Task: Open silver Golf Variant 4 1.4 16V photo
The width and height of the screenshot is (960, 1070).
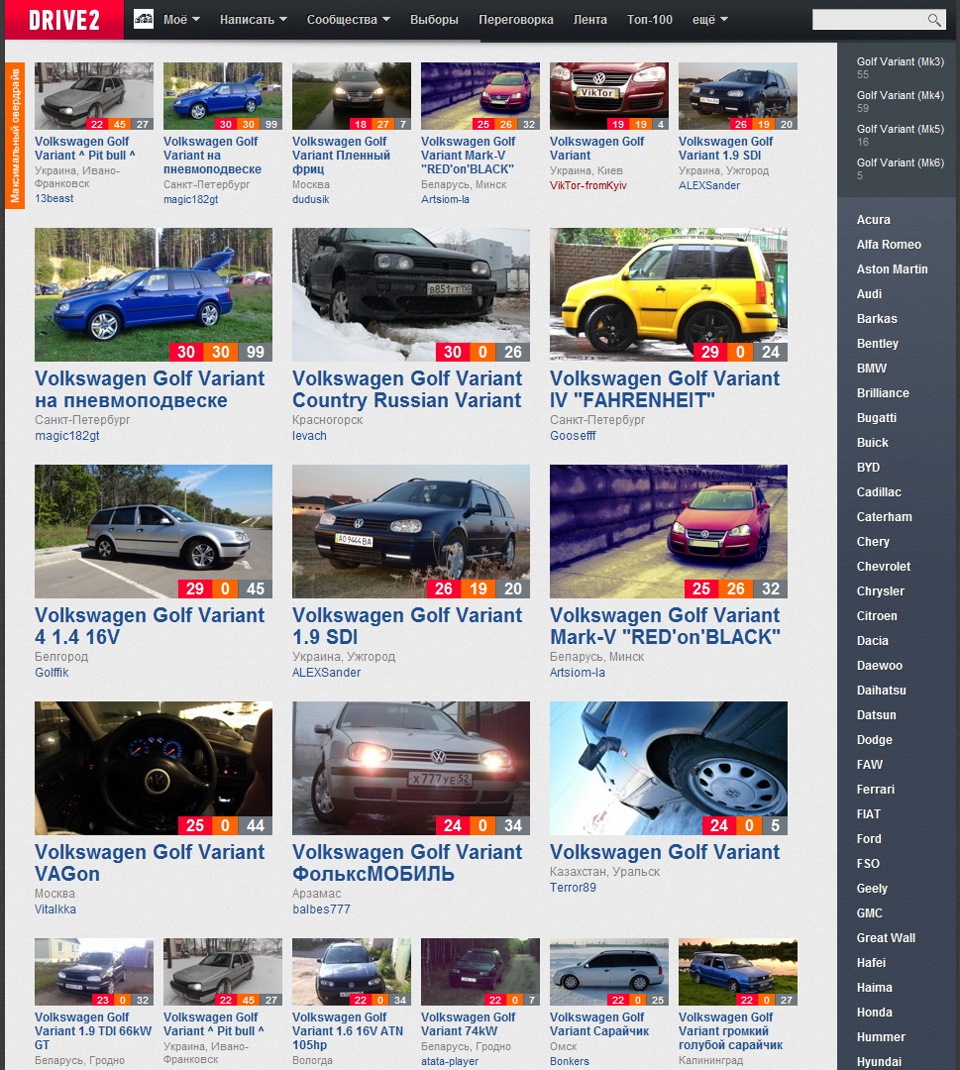Action: [x=154, y=532]
